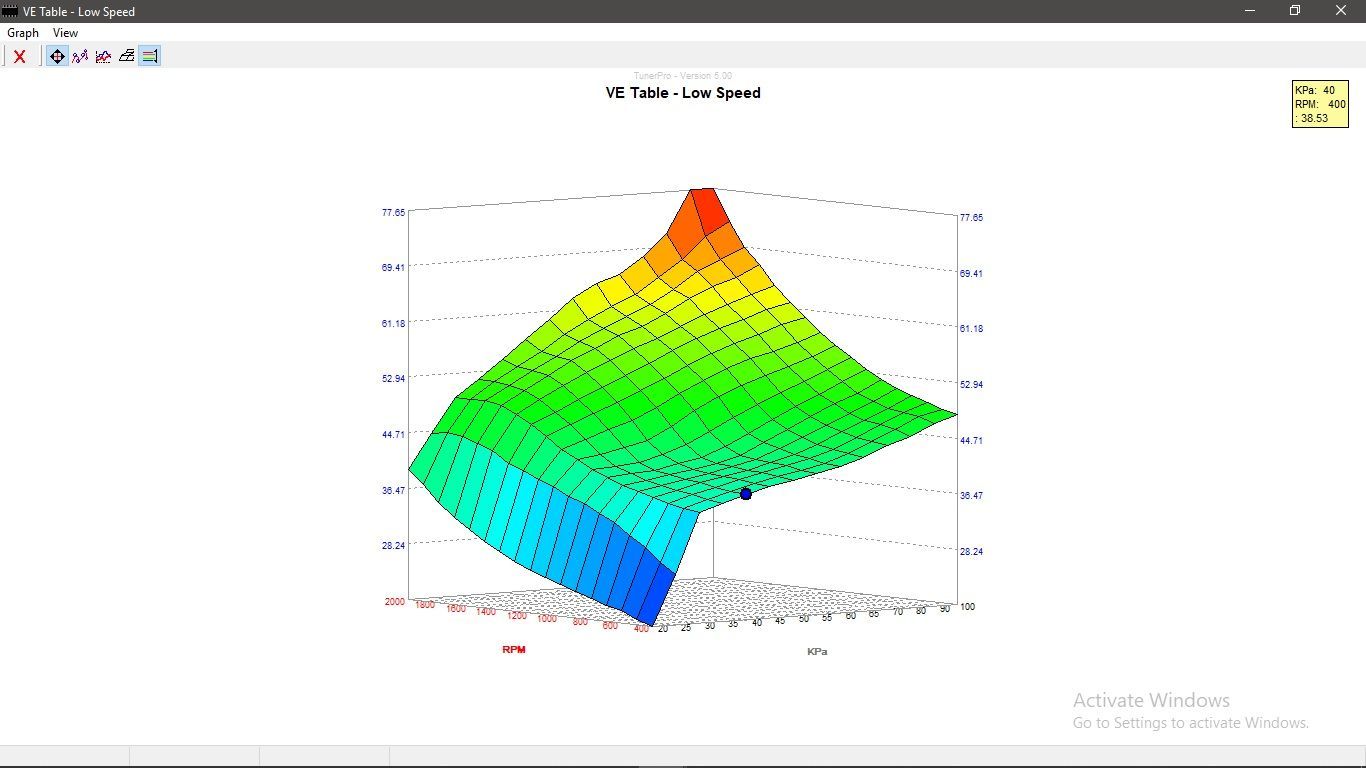Toggle the rotate/move graph tool
Viewport: 1366px width, 768px height.
(57, 57)
